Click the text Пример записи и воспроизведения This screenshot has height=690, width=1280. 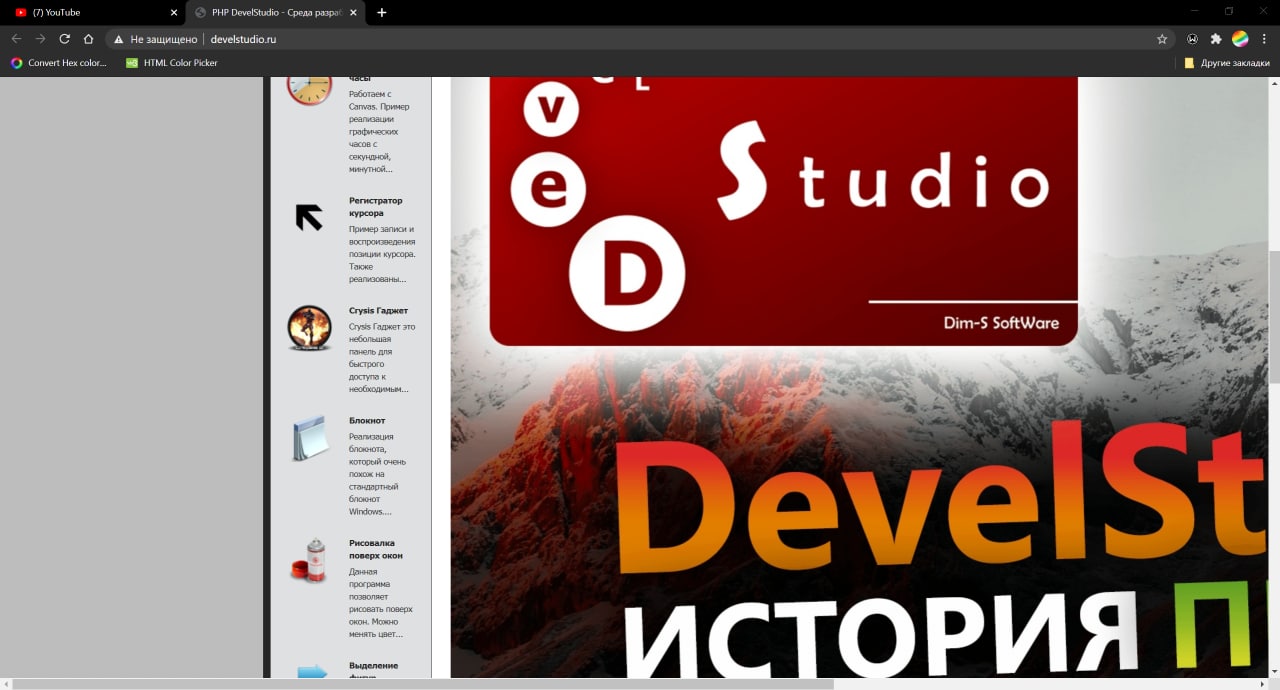(382, 254)
